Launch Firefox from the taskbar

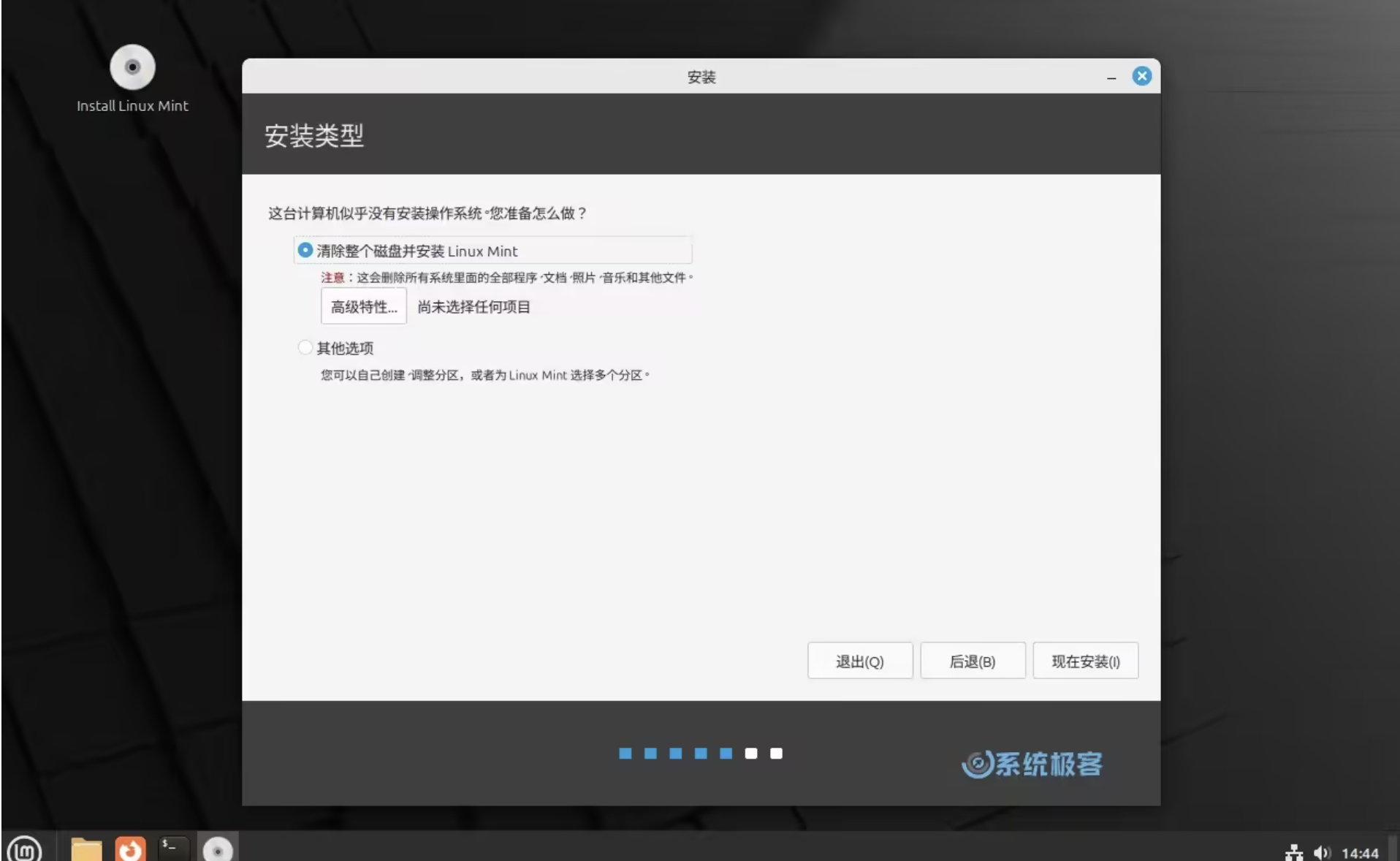pos(130,849)
